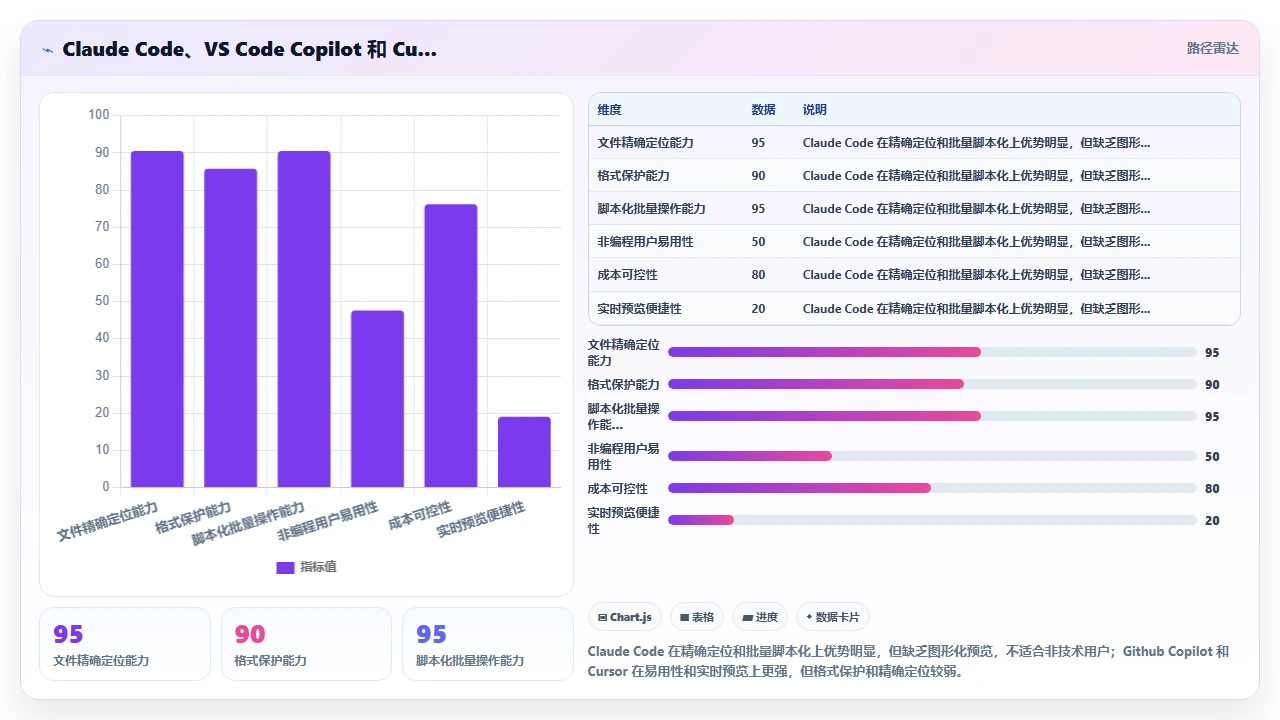The height and width of the screenshot is (720, 1280).
Task: Click the 数据 column header
Action: [x=763, y=110]
